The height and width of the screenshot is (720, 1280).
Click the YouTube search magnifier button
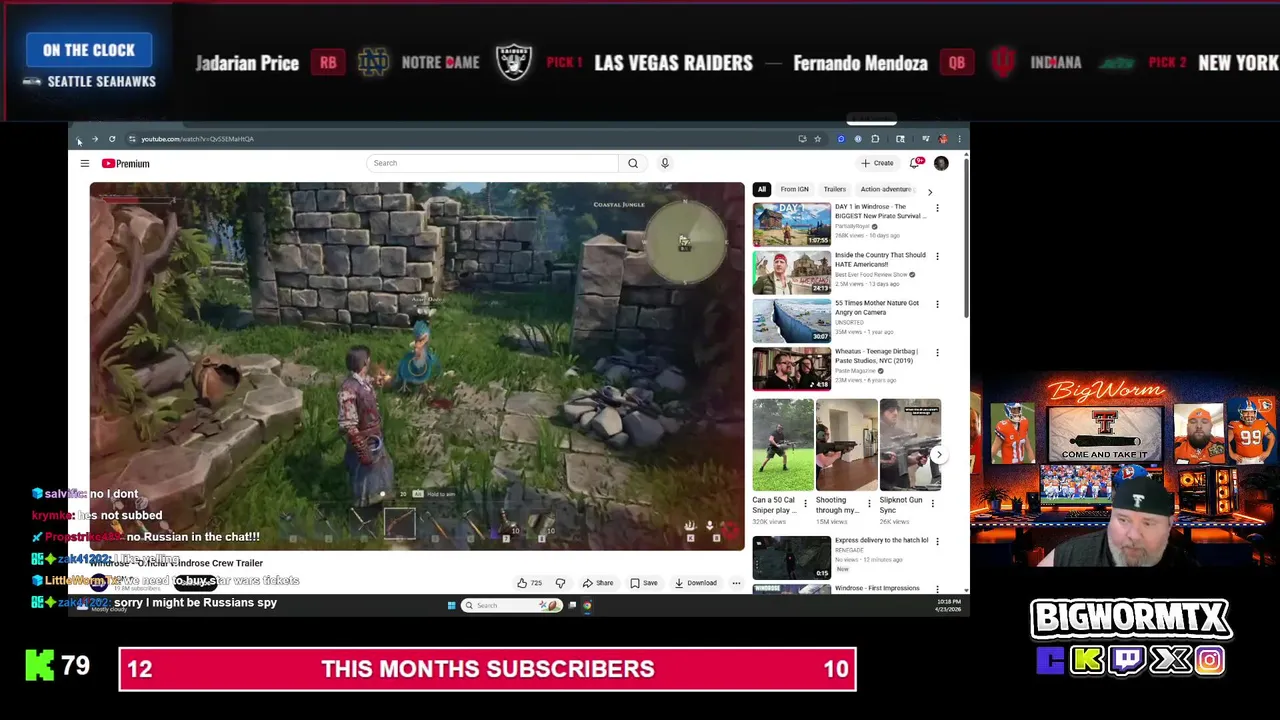(633, 163)
